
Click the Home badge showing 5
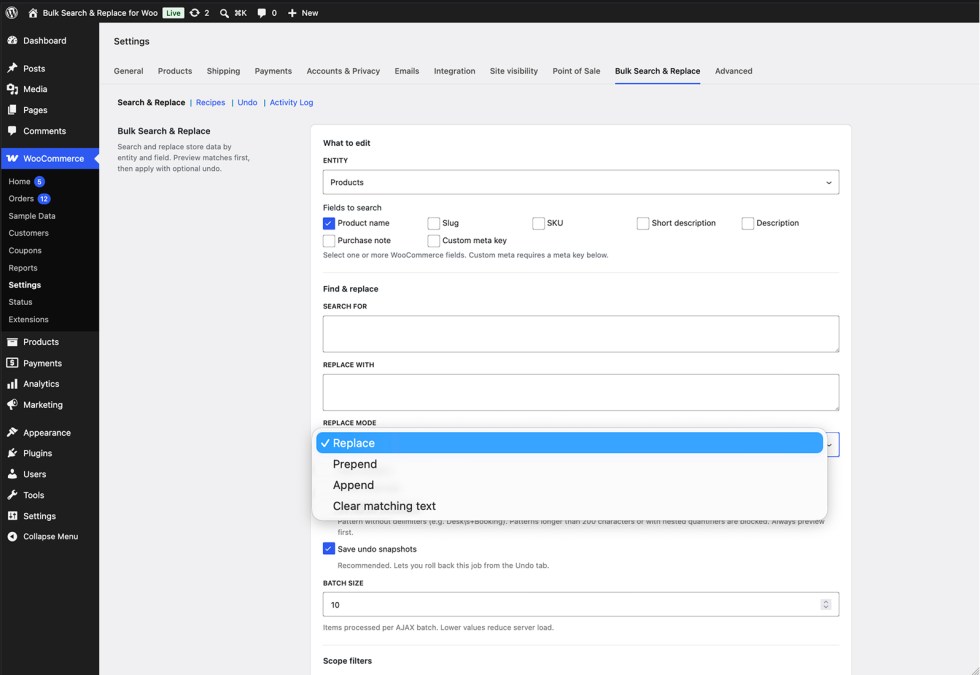(39, 182)
